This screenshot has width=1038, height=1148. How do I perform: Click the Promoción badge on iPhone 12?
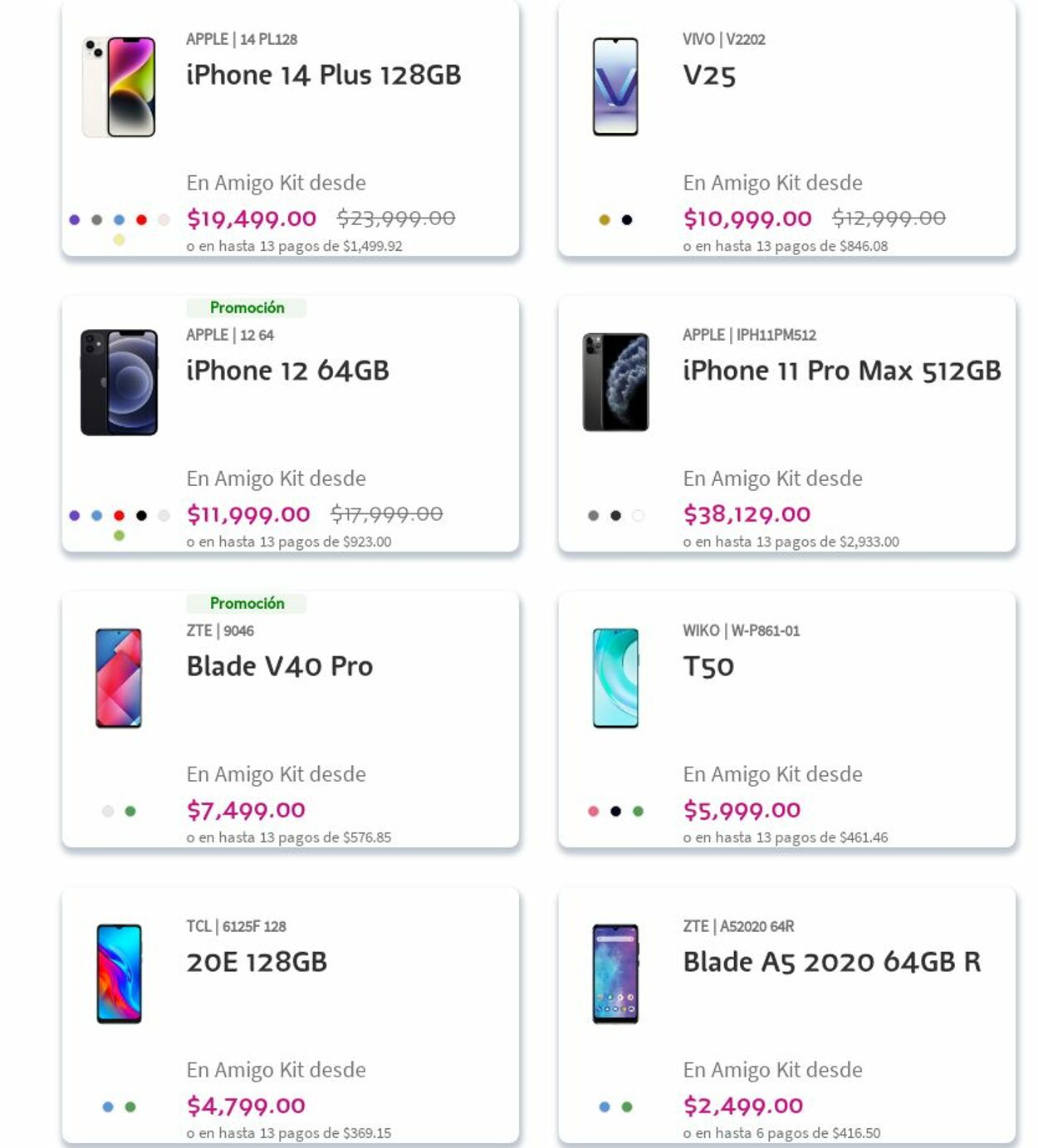point(247,307)
